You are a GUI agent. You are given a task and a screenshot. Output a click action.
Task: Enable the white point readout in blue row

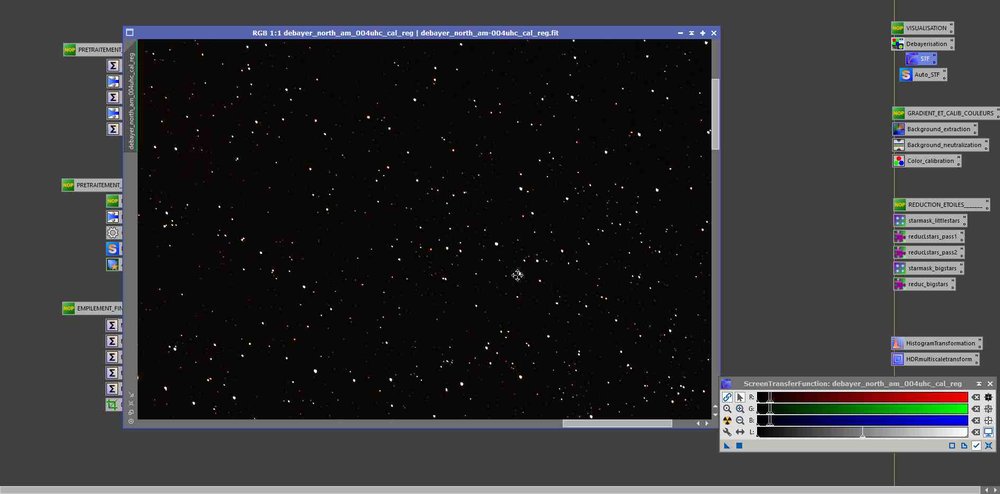tap(989, 420)
